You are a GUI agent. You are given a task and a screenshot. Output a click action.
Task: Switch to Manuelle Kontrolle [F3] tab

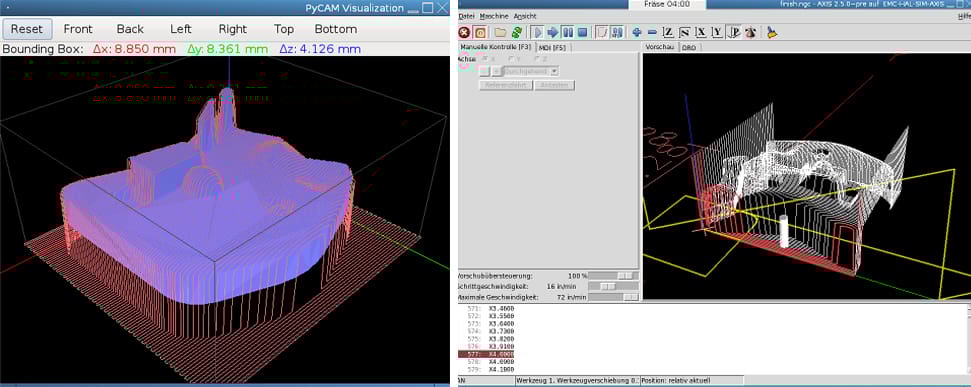pyautogui.click(x=495, y=47)
